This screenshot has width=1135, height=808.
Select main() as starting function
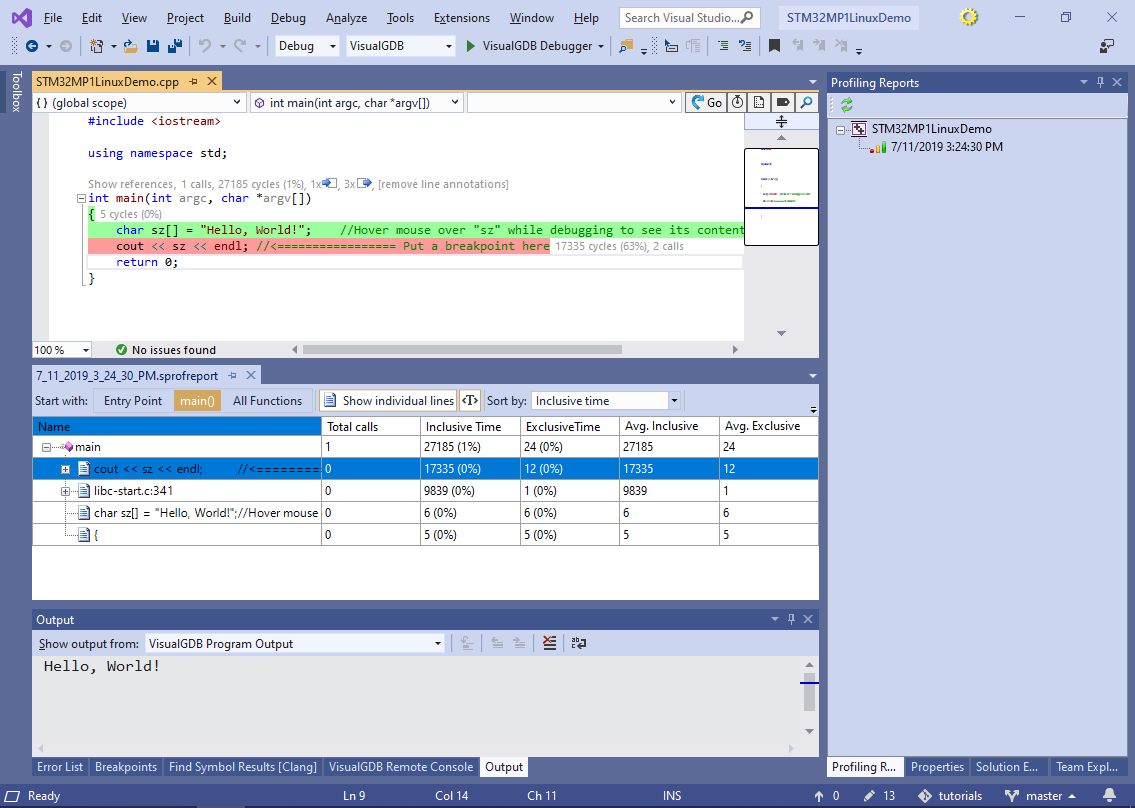pos(197,400)
